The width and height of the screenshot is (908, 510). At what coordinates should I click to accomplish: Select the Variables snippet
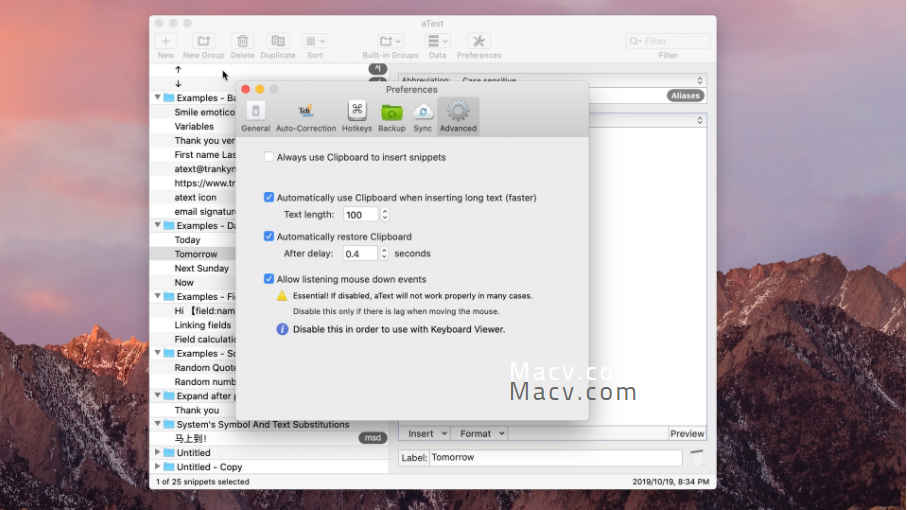(x=194, y=126)
